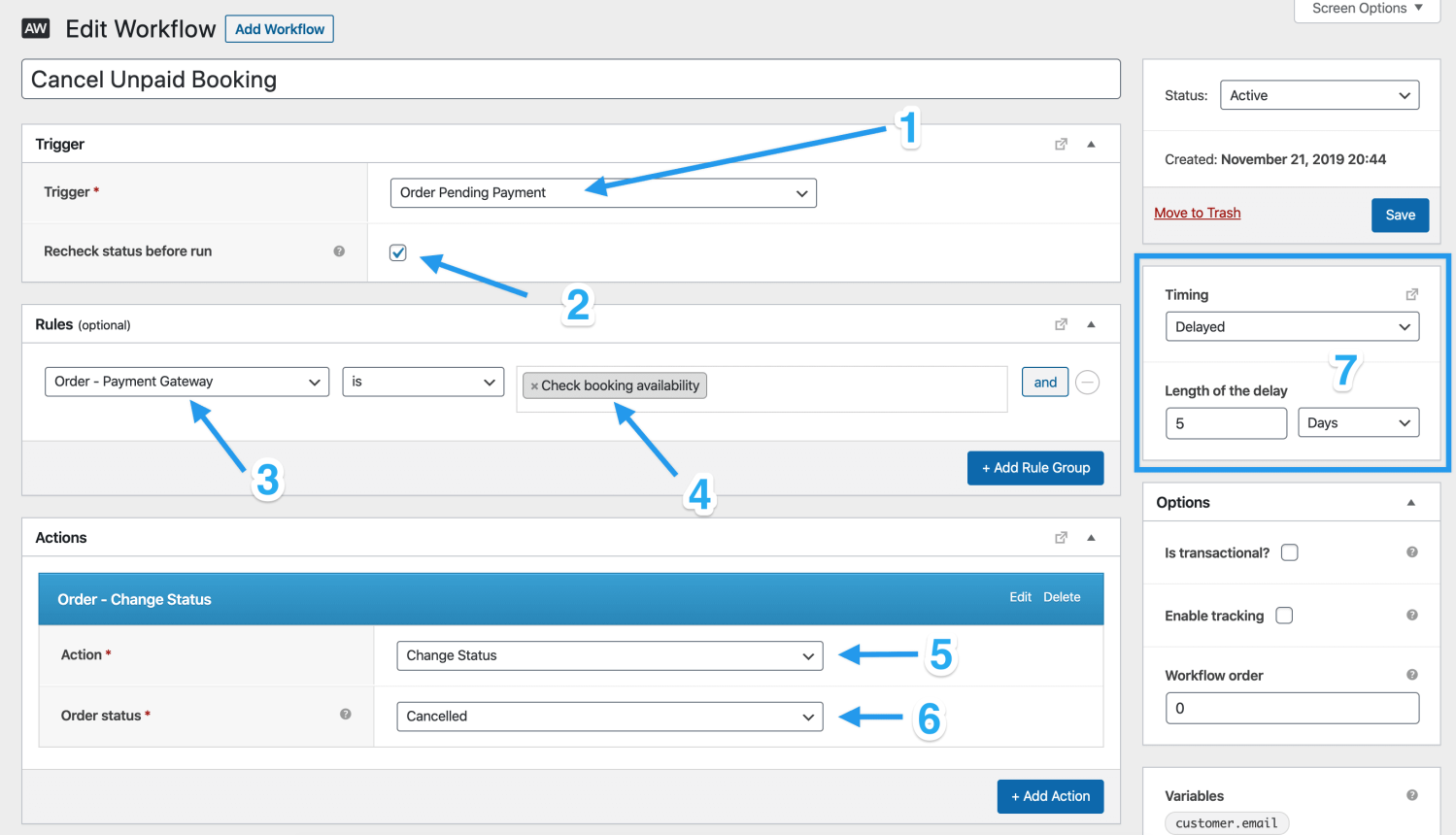Image resolution: width=1456 pixels, height=835 pixels.
Task: Click help icon next to Workflow order
Action: [1413, 674]
